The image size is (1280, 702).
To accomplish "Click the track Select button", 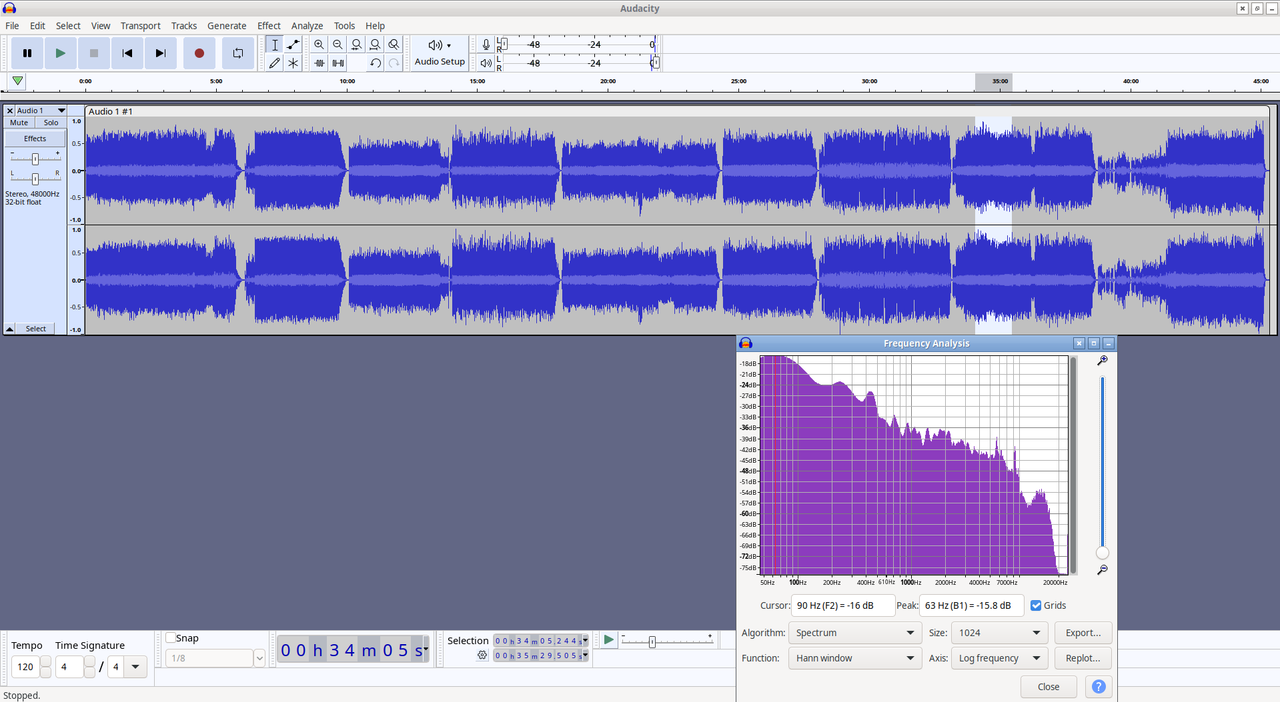I will pyautogui.click(x=36, y=329).
